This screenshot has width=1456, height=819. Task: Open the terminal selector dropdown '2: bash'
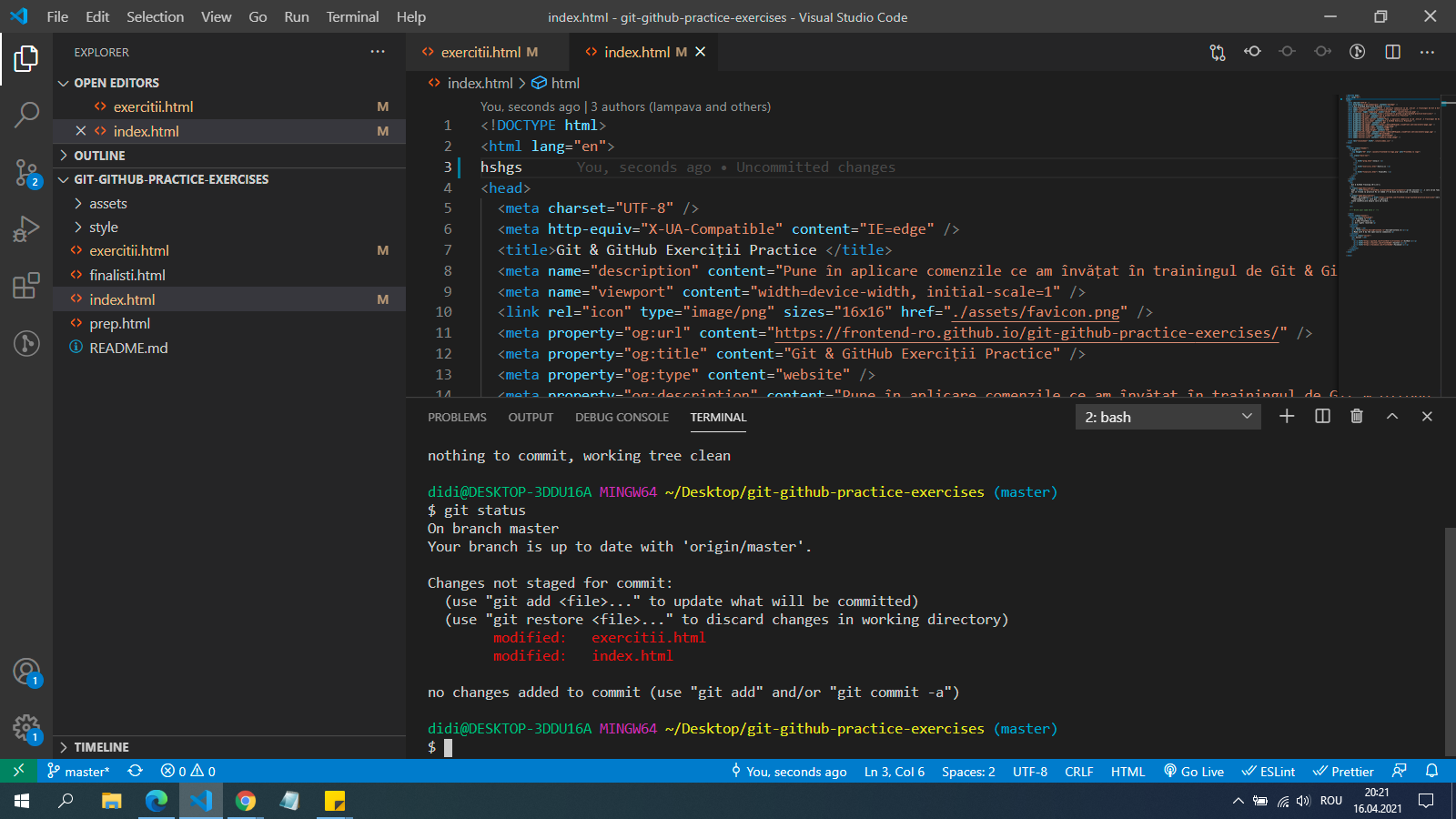tap(1168, 417)
